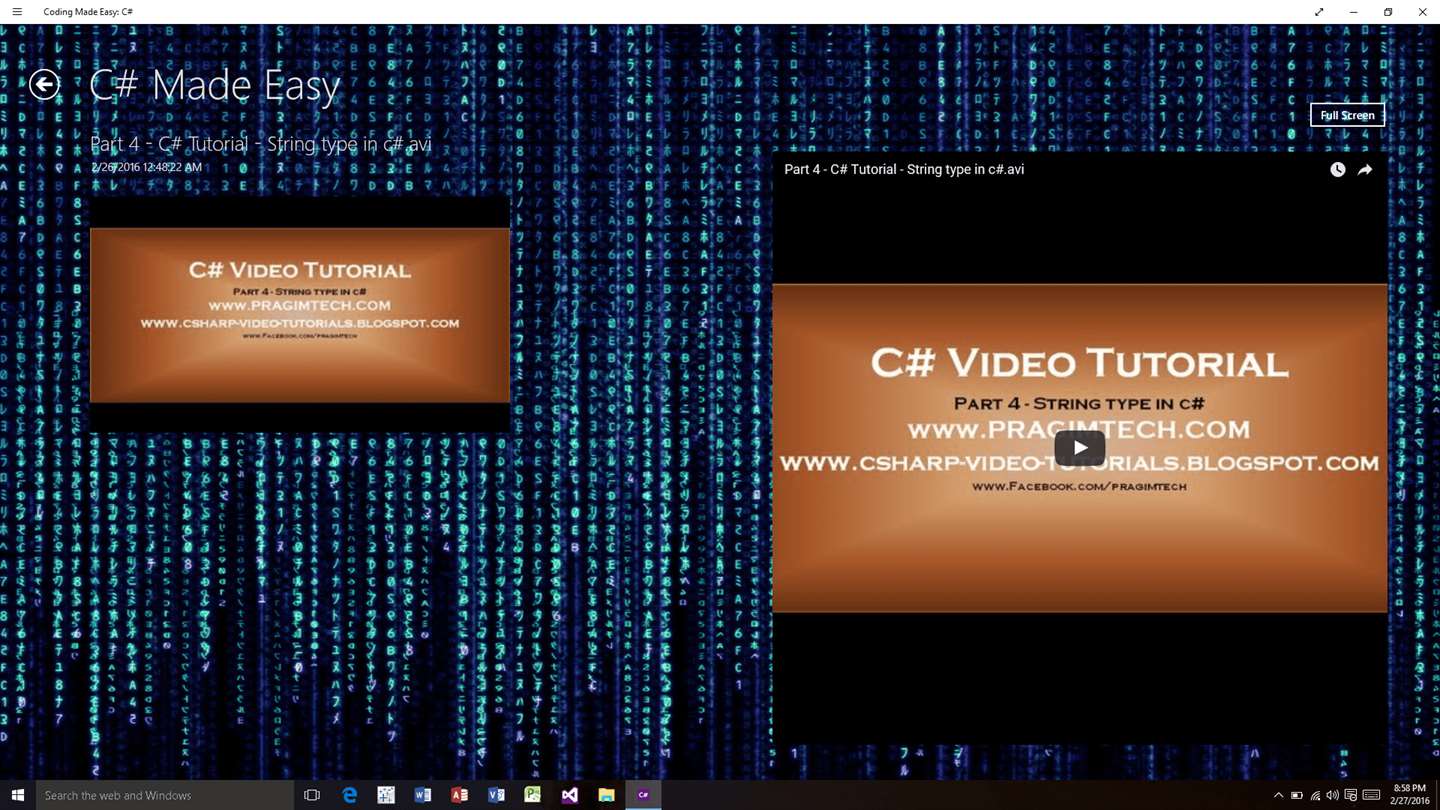
Task: Play the video with the center play button
Action: coord(1080,448)
